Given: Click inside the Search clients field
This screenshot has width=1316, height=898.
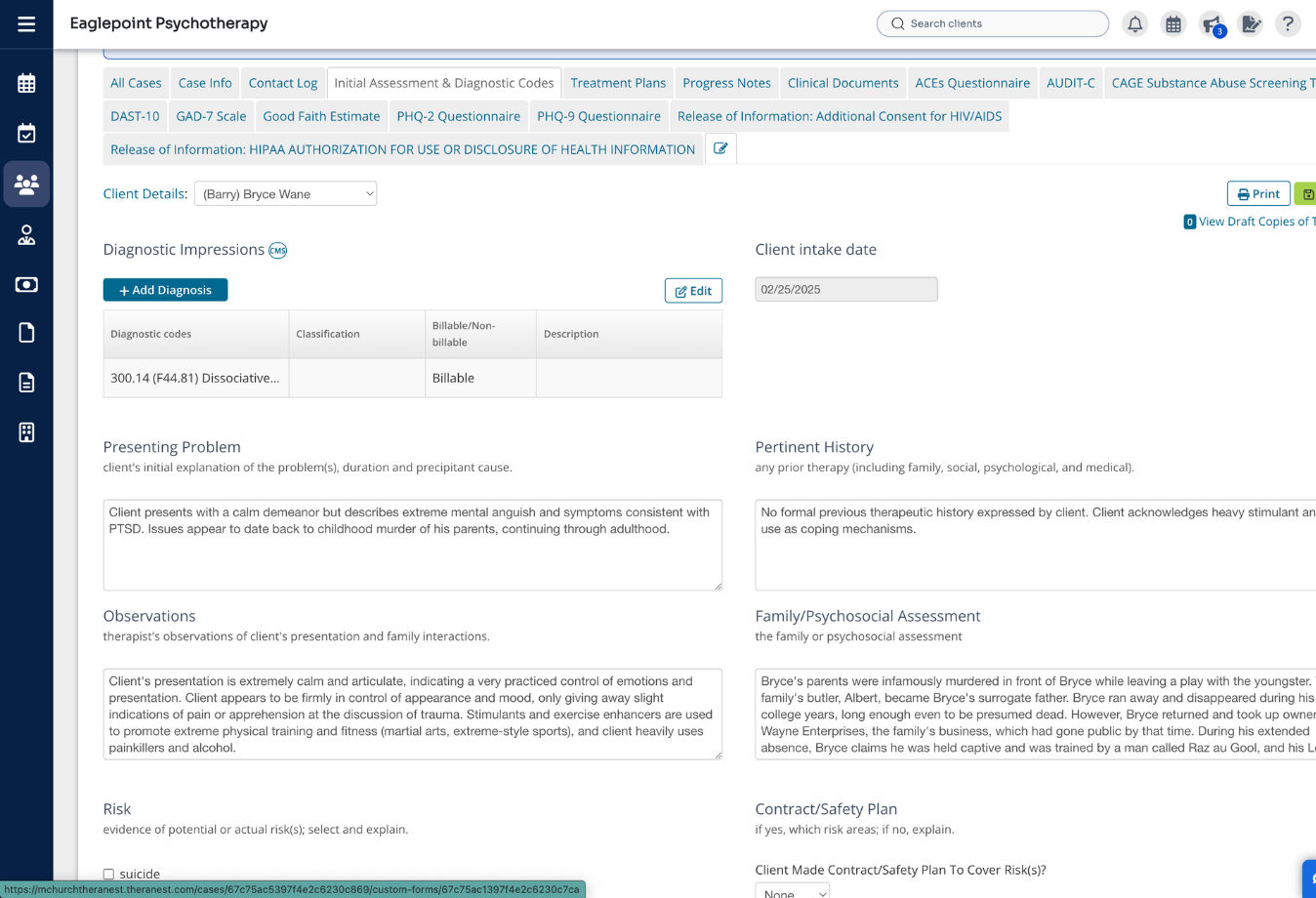Looking at the screenshot, I should coord(993,23).
